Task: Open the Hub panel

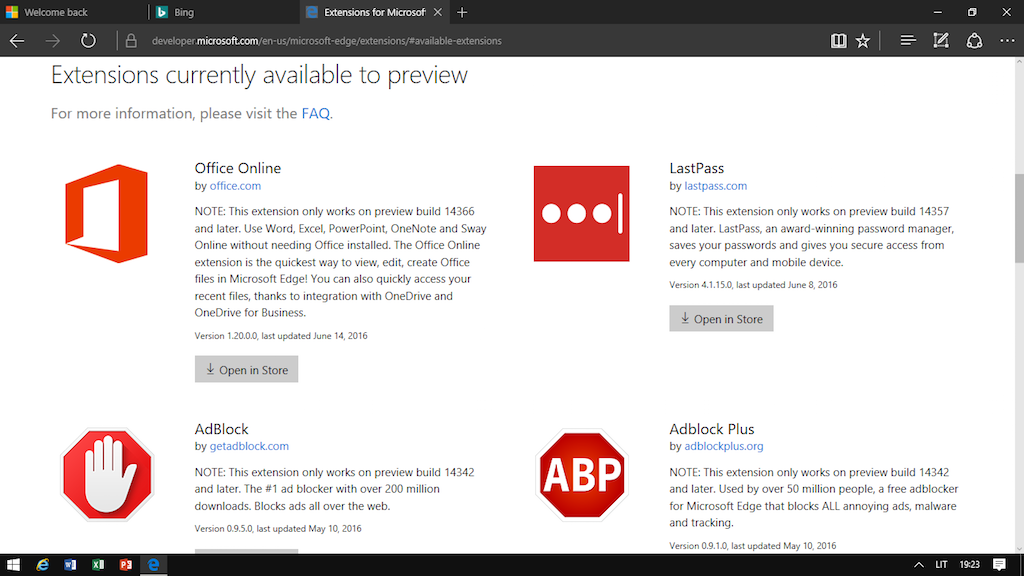Action: [x=908, y=41]
